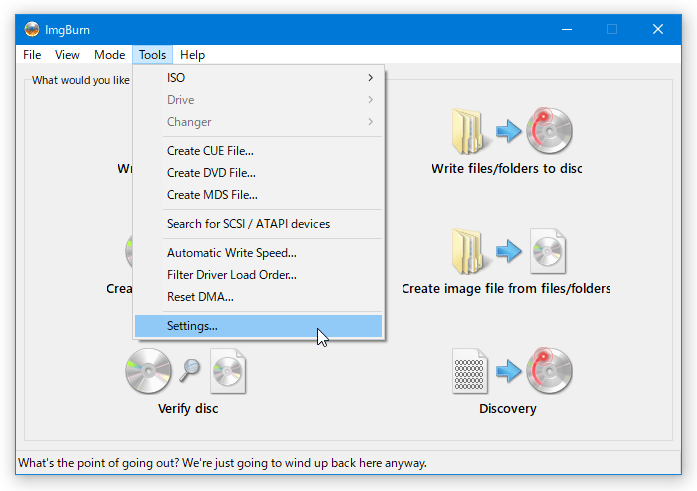
Task: Click the status bar quote text
Action: (222, 463)
